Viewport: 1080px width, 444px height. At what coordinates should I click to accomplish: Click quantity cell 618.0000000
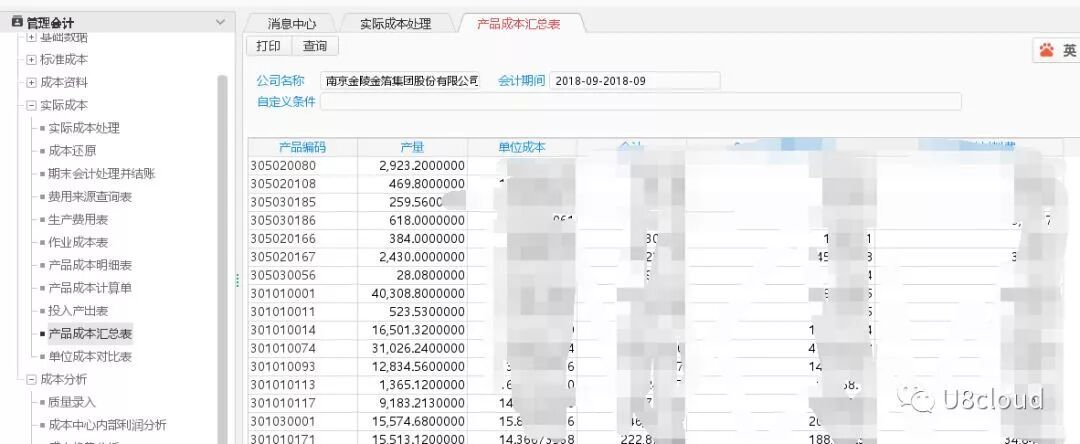tap(426, 221)
